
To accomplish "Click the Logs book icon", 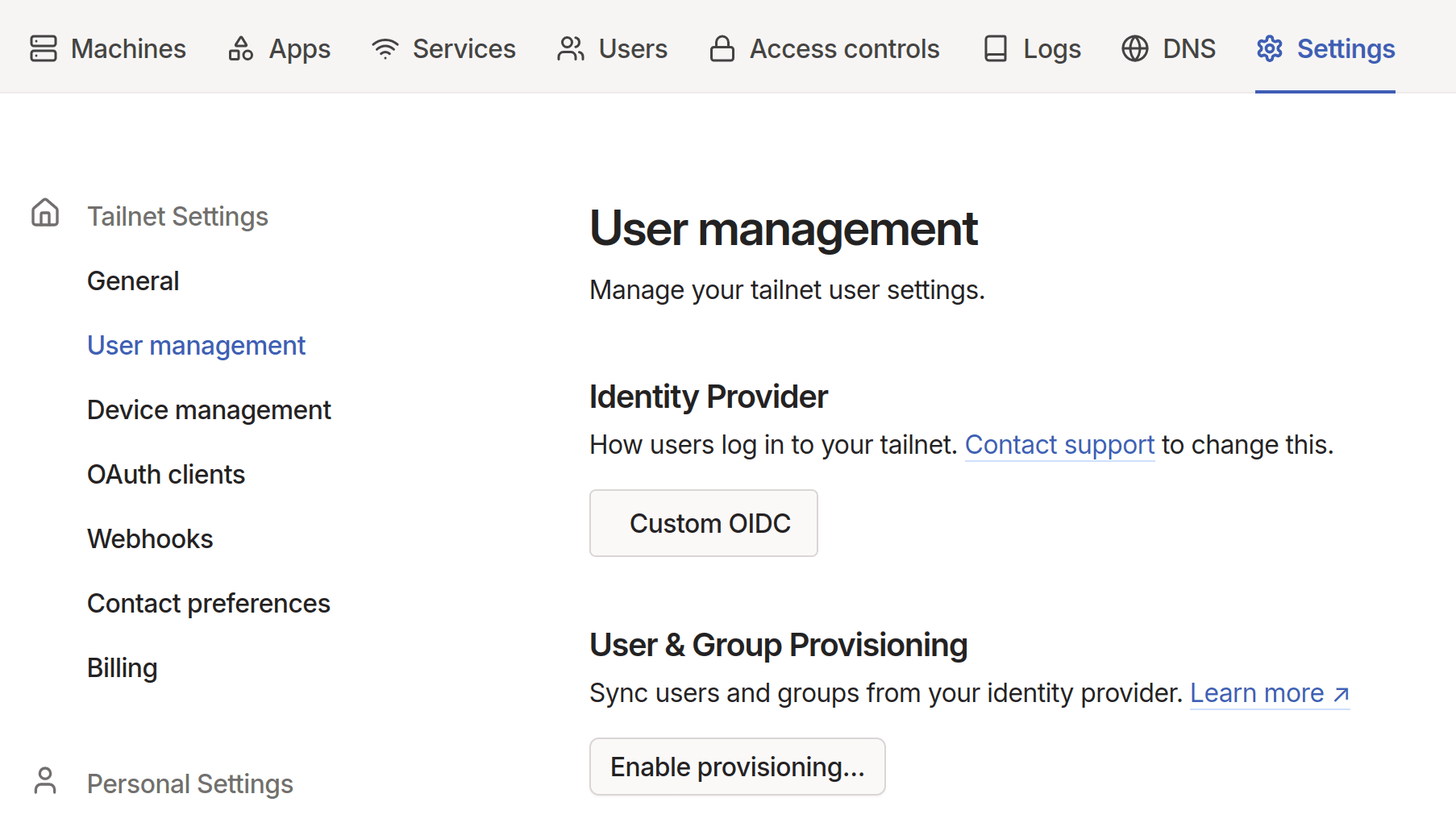I will coord(994,48).
